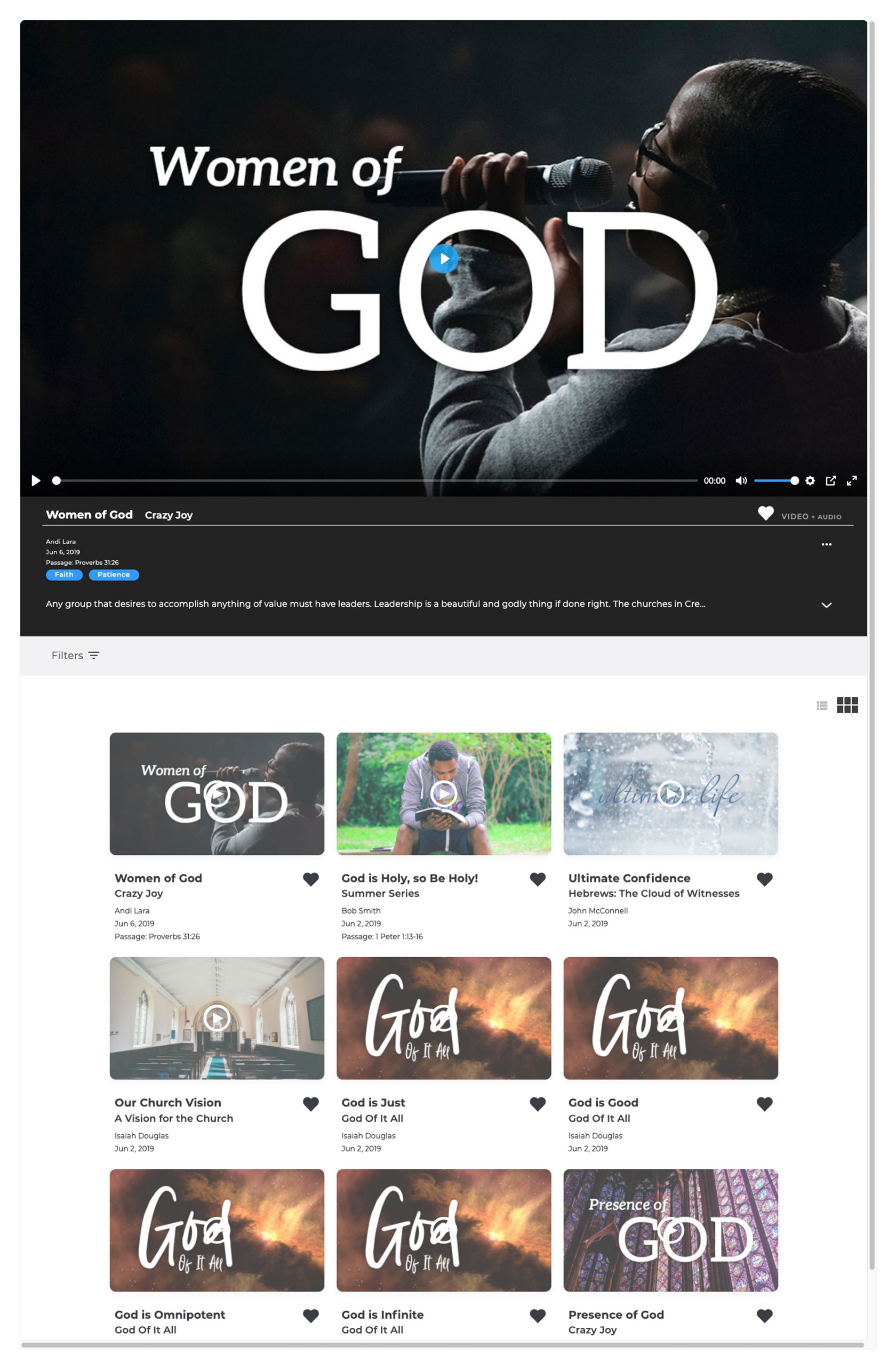The image size is (896, 1371).
Task: Open the player settings gear
Action: (810, 480)
